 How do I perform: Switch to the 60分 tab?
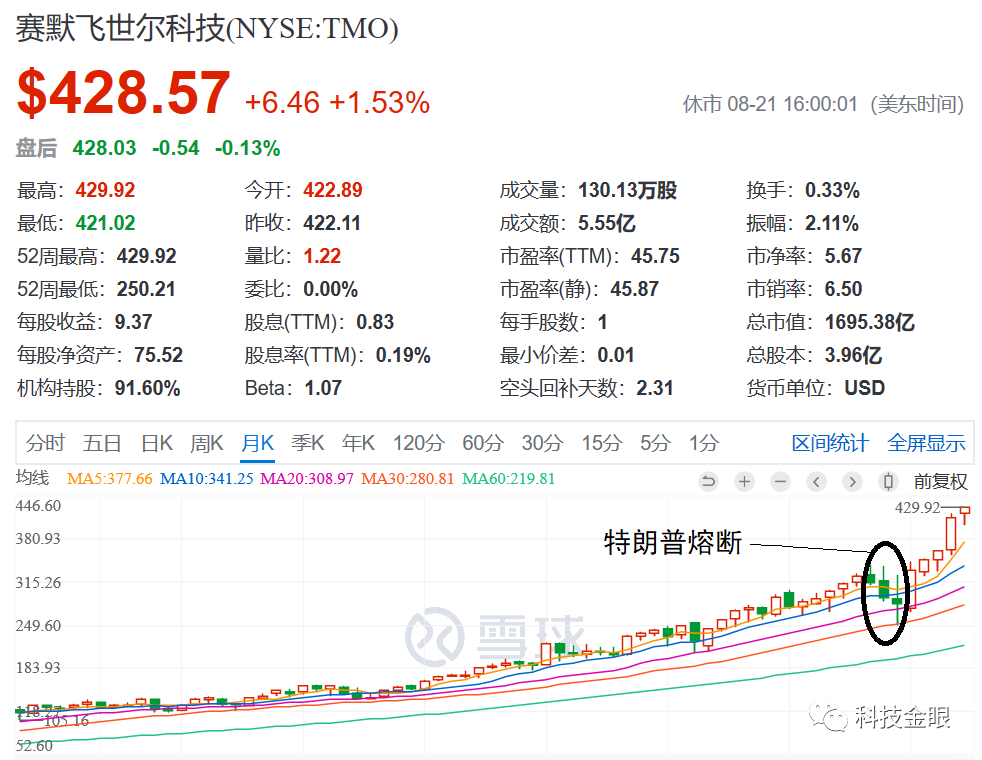pos(483,443)
